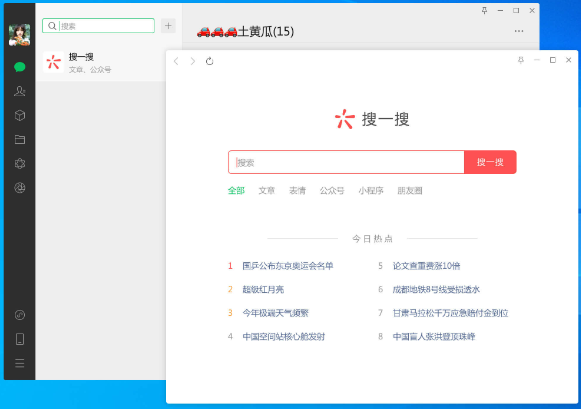581x409 pixels.
Task: Select the 公众号 filter tab
Action: tap(332, 190)
